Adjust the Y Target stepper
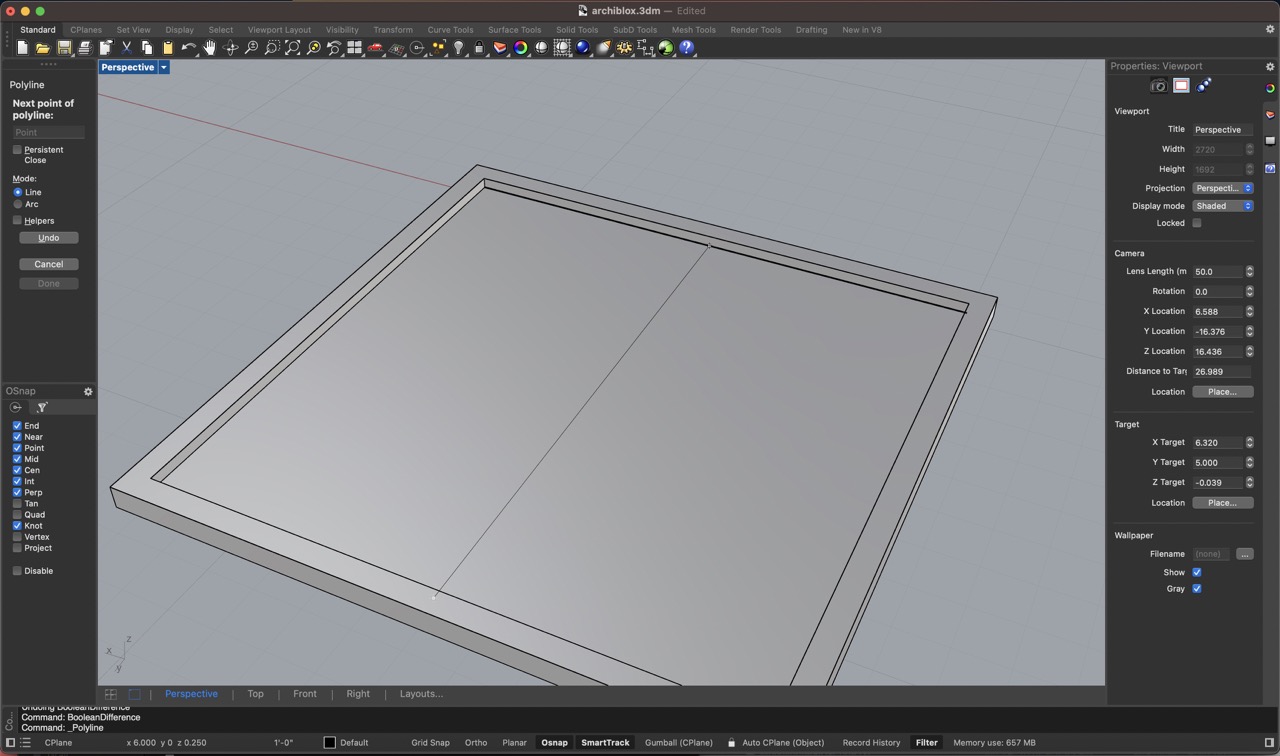The width and height of the screenshot is (1280, 756). 1249,462
